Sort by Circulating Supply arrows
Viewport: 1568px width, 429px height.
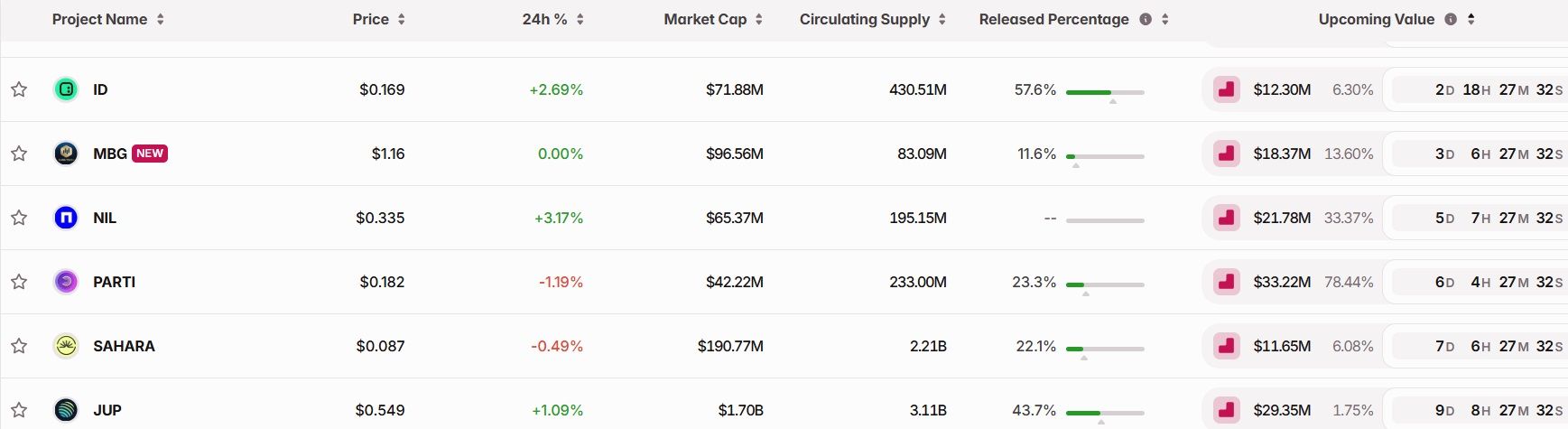coord(942,19)
